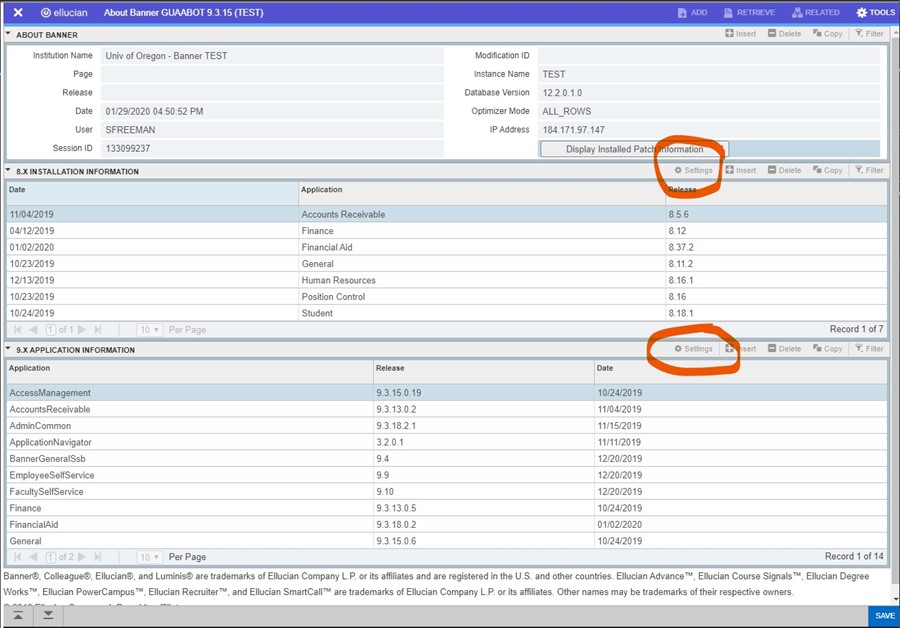The height and width of the screenshot is (628, 900).
Task: Click Copy in 9.X Application Information
Action: (828, 349)
